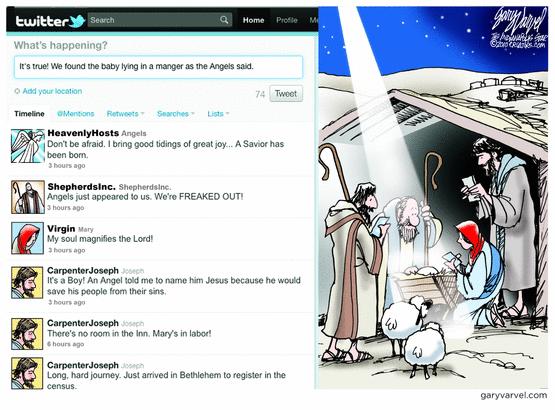
Task: Open the Virgin Mary avatar
Action: coord(27,238)
